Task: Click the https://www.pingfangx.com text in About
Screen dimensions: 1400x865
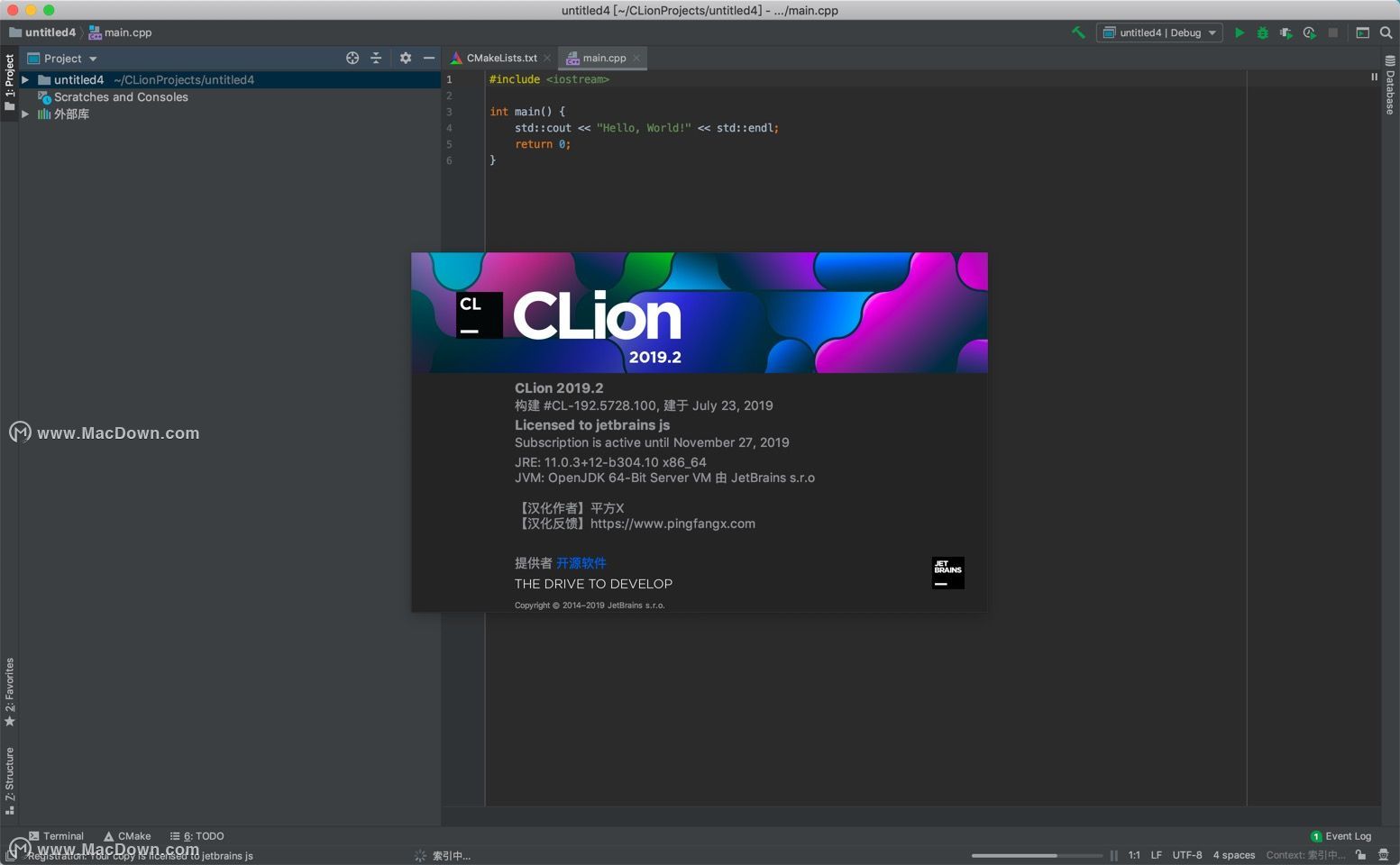Action: [x=673, y=524]
